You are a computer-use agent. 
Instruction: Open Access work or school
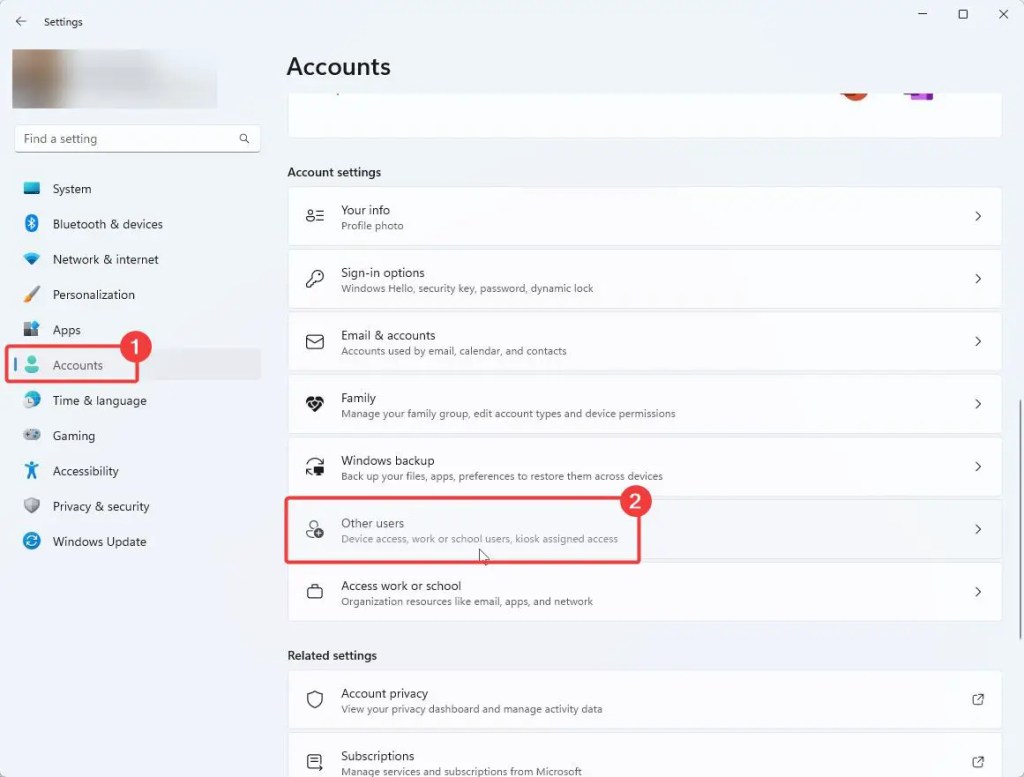645,592
